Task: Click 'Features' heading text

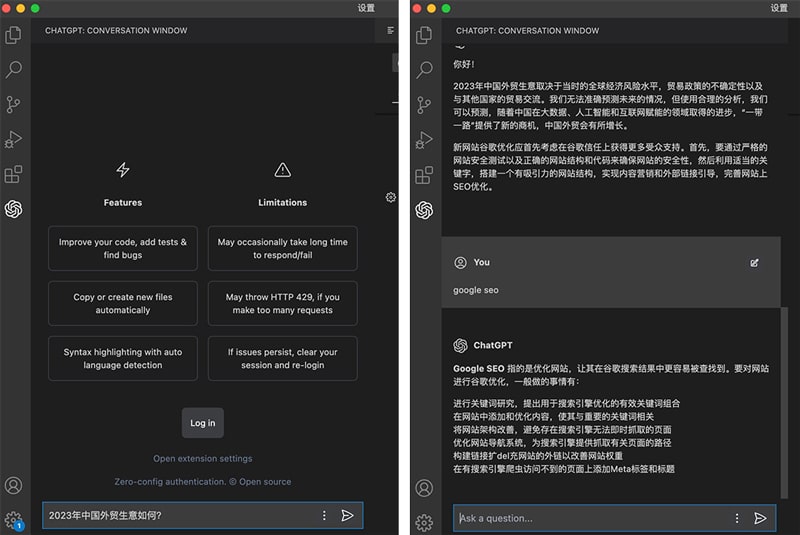Action: point(123,202)
